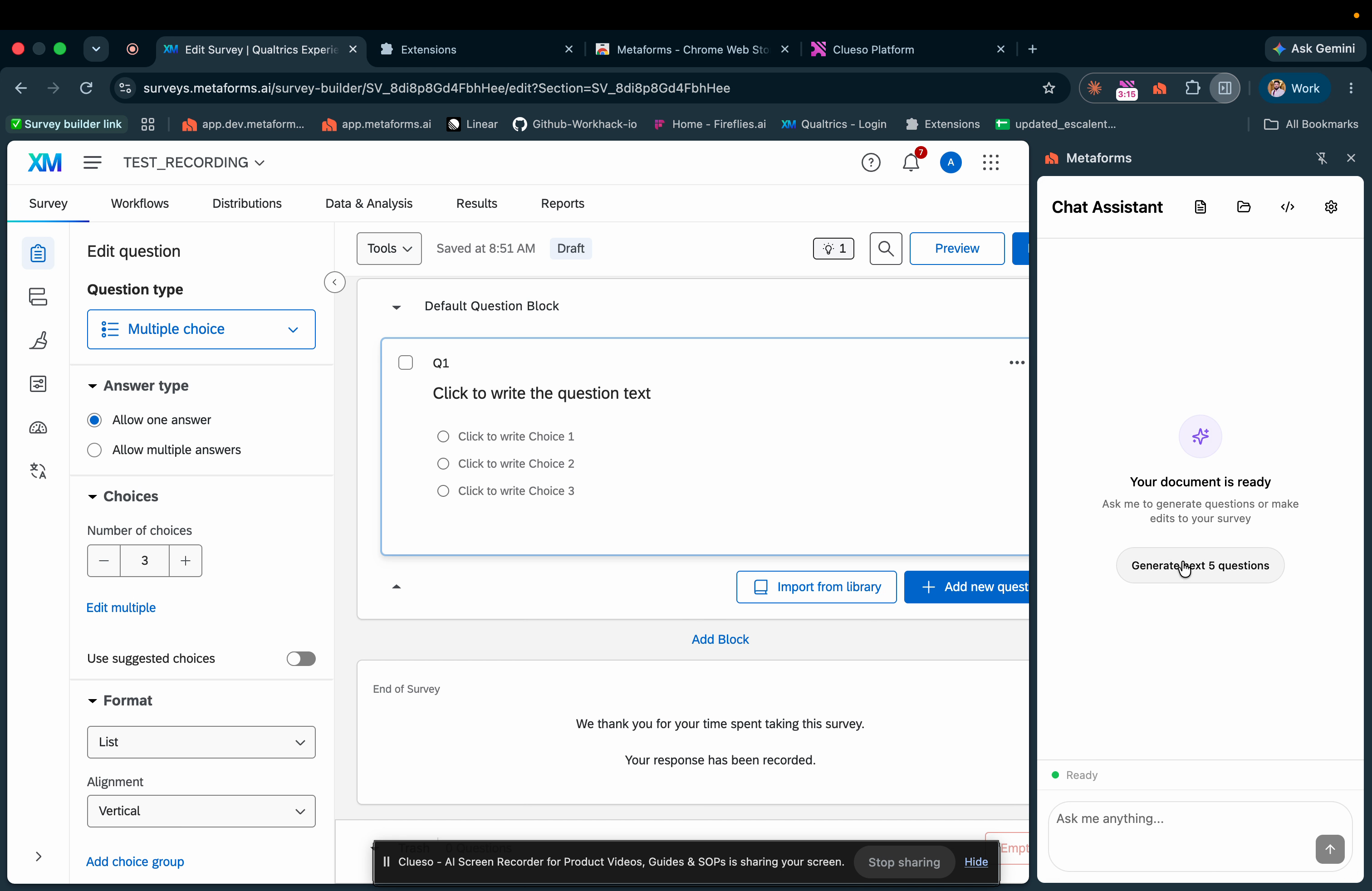Open the Translations icon in sidebar

38,471
